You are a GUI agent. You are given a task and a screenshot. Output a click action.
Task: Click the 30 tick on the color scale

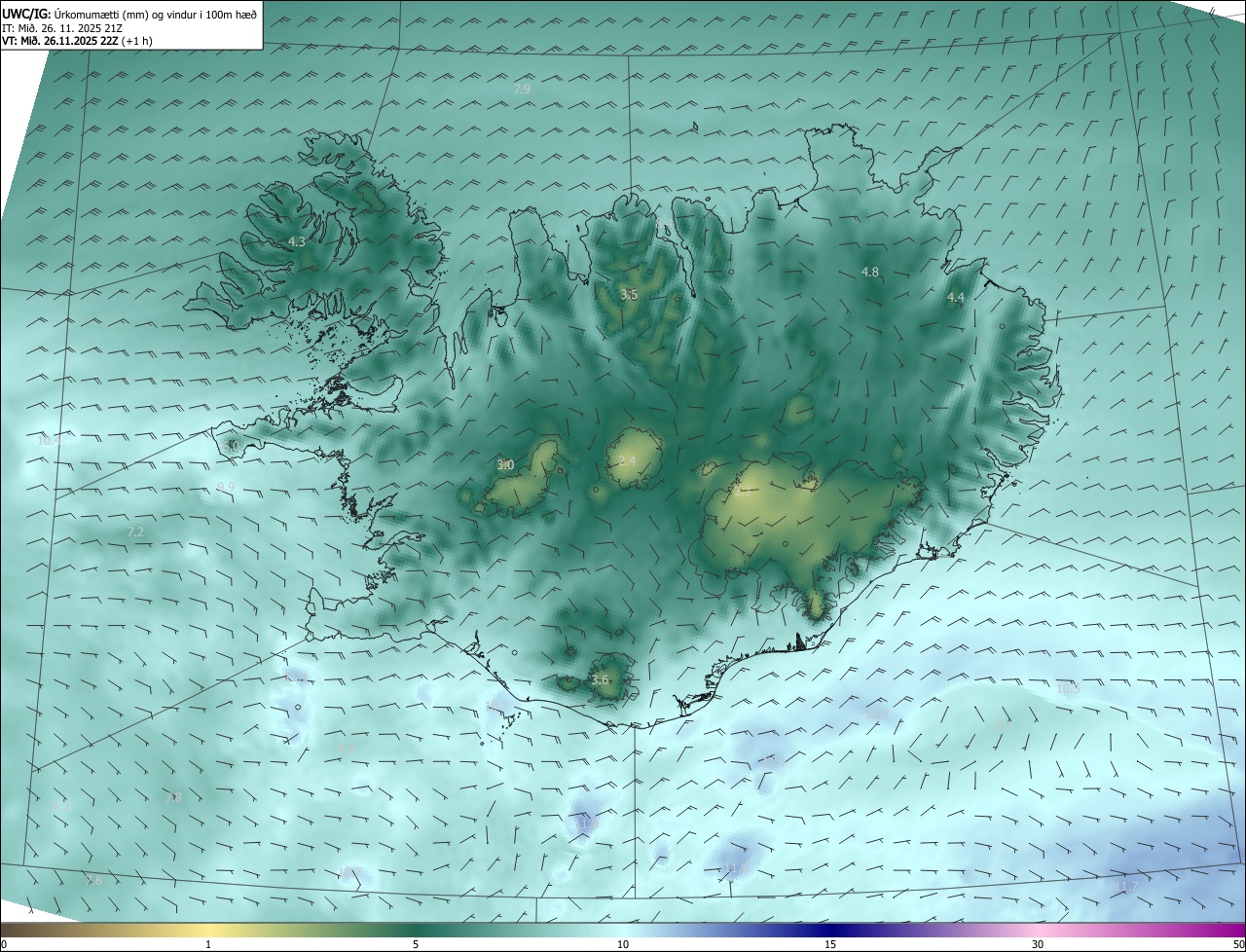pyautogui.click(x=1038, y=944)
